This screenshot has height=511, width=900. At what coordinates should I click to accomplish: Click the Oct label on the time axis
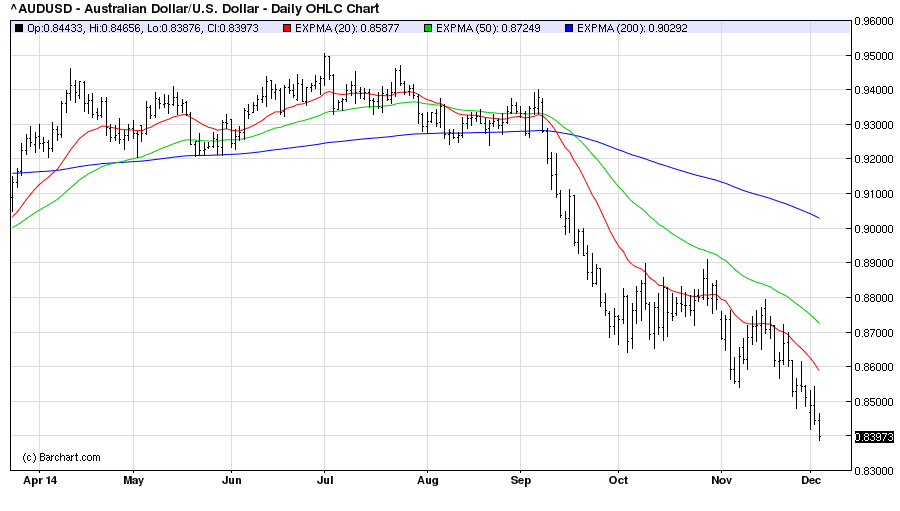pyautogui.click(x=618, y=479)
